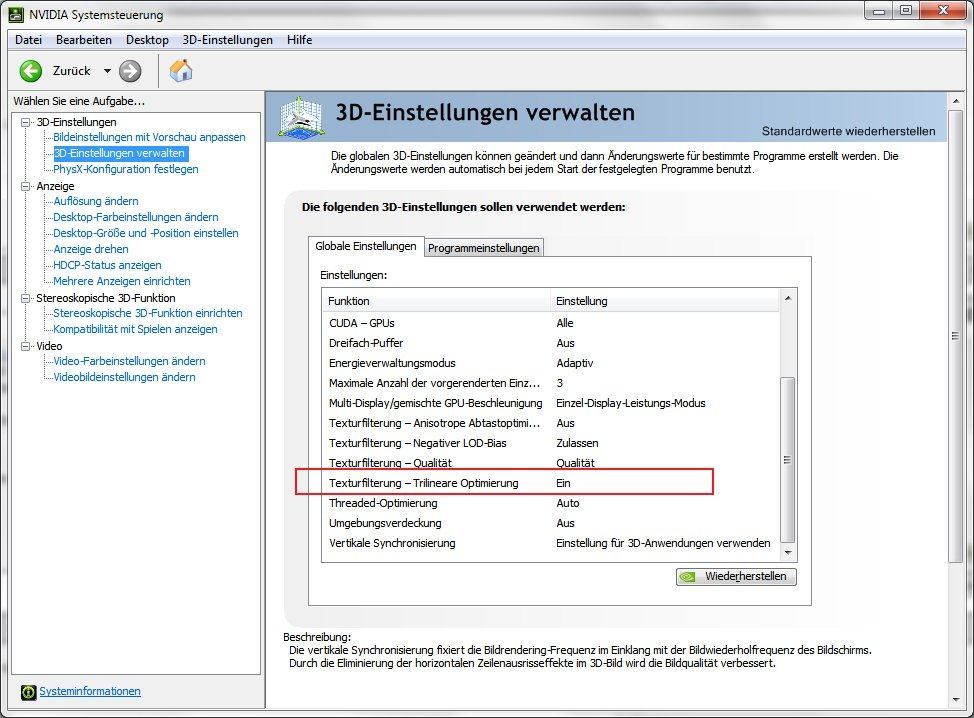Click the settings list scrollbar thumb
974x718 pixels.
[x=788, y=460]
